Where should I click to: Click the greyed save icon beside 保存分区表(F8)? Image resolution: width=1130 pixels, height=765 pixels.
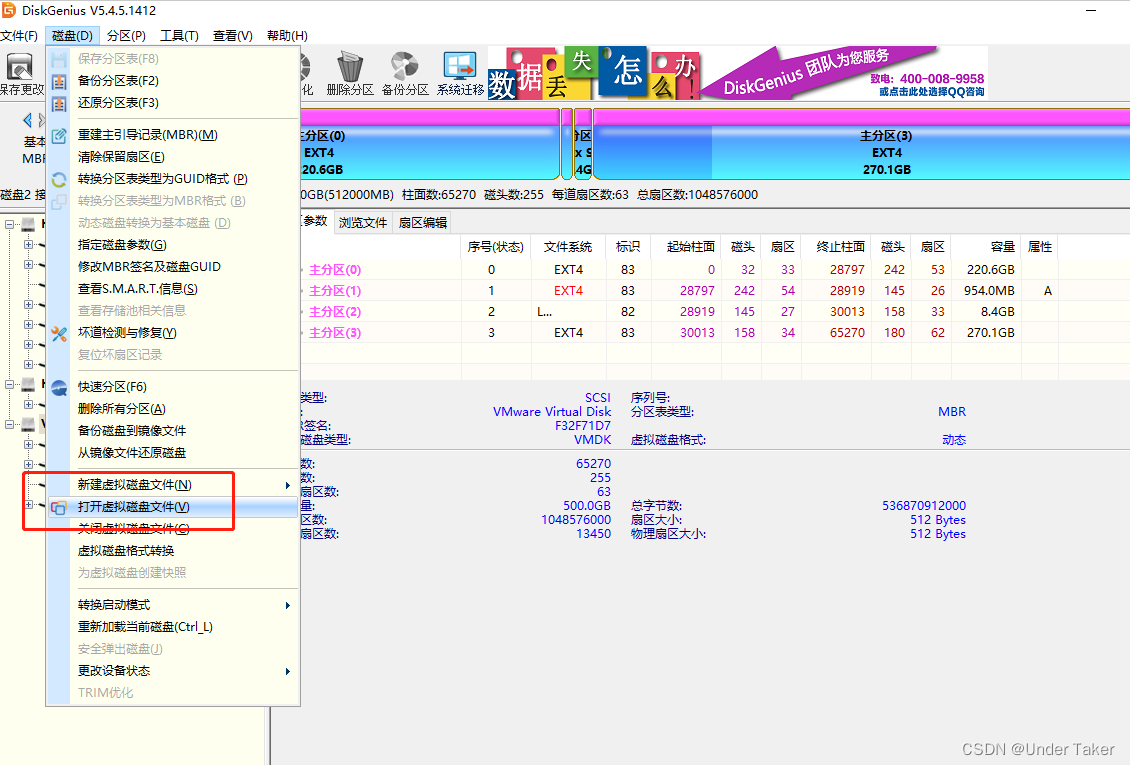point(59,59)
